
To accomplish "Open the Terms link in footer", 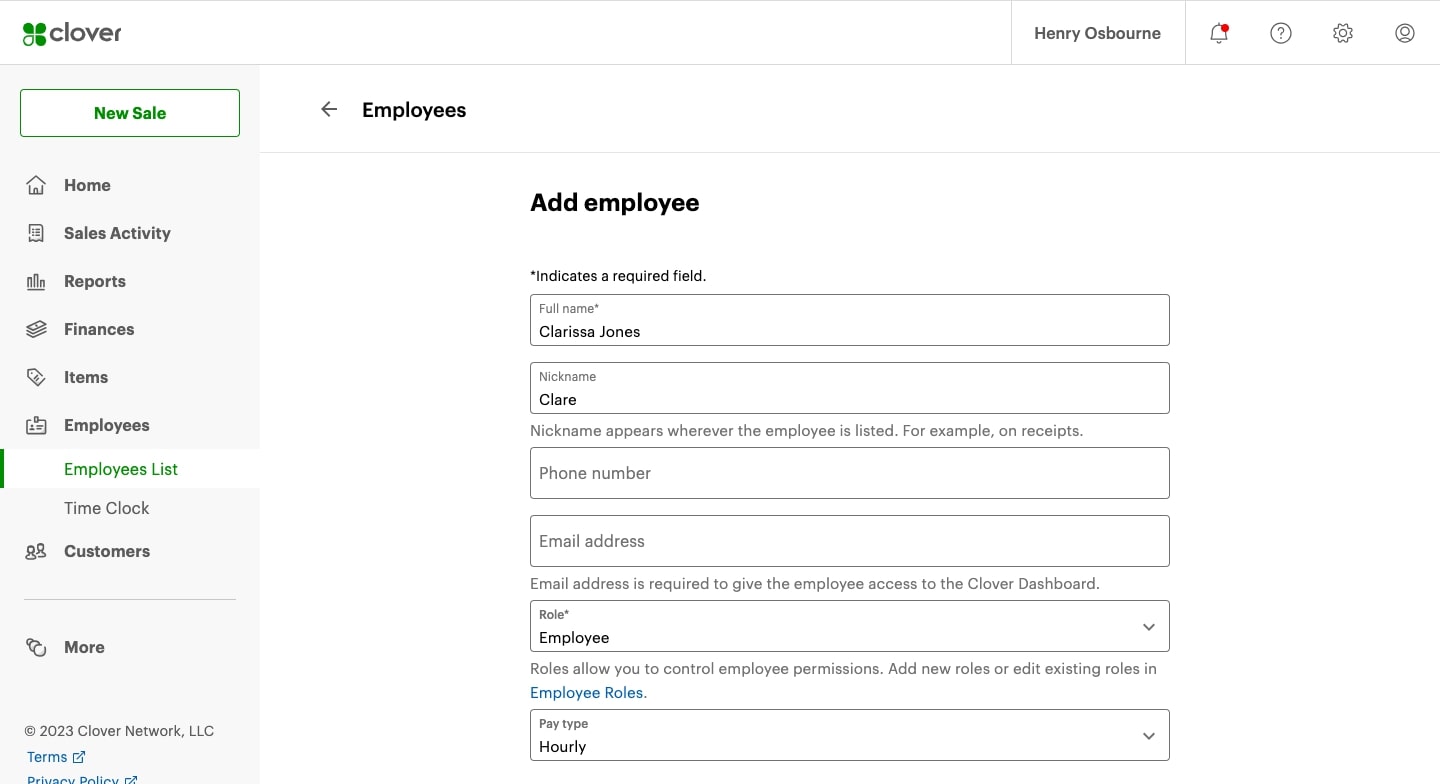I will (x=47, y=757).
